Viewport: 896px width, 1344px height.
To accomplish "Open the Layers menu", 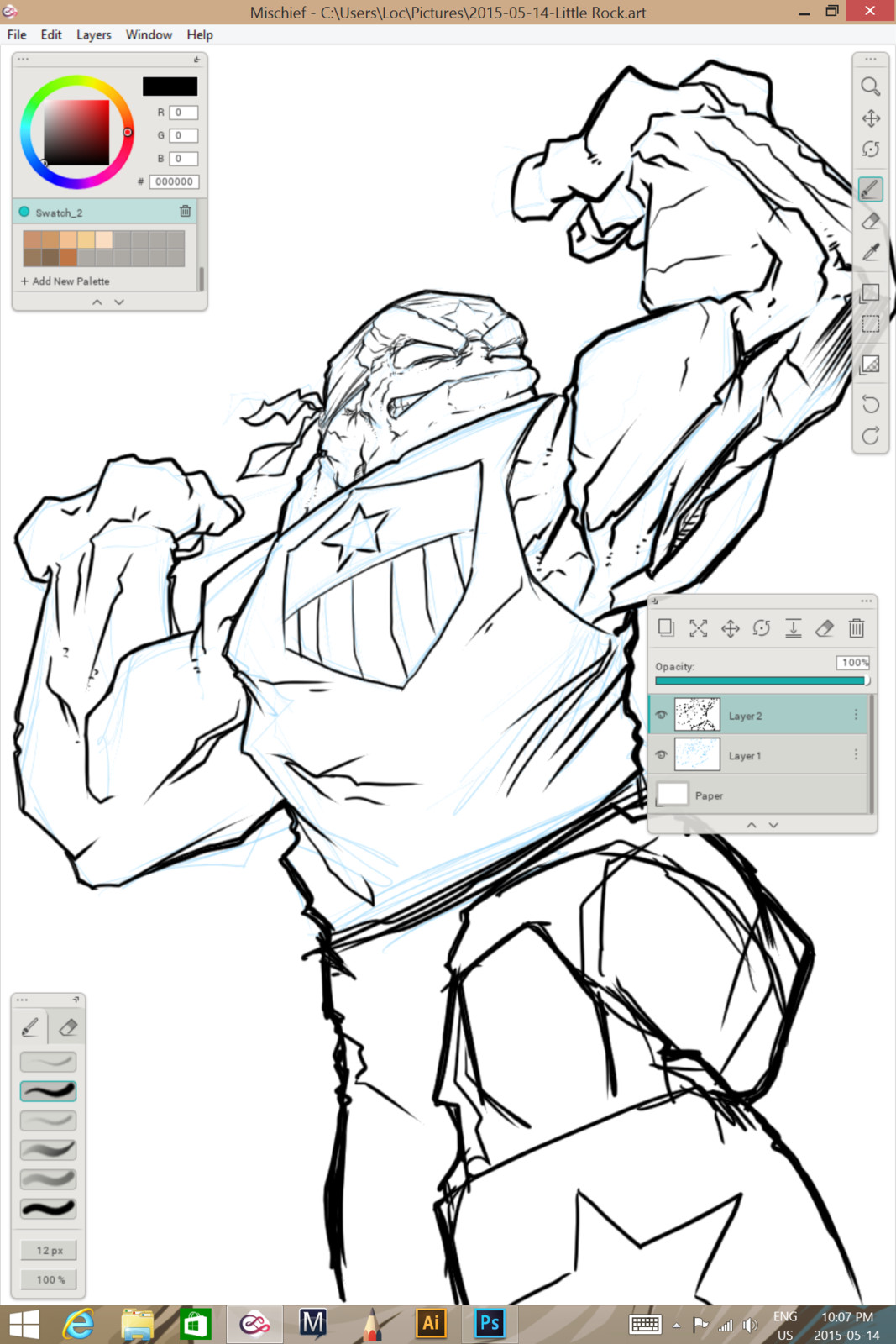I will pos(94,34).
